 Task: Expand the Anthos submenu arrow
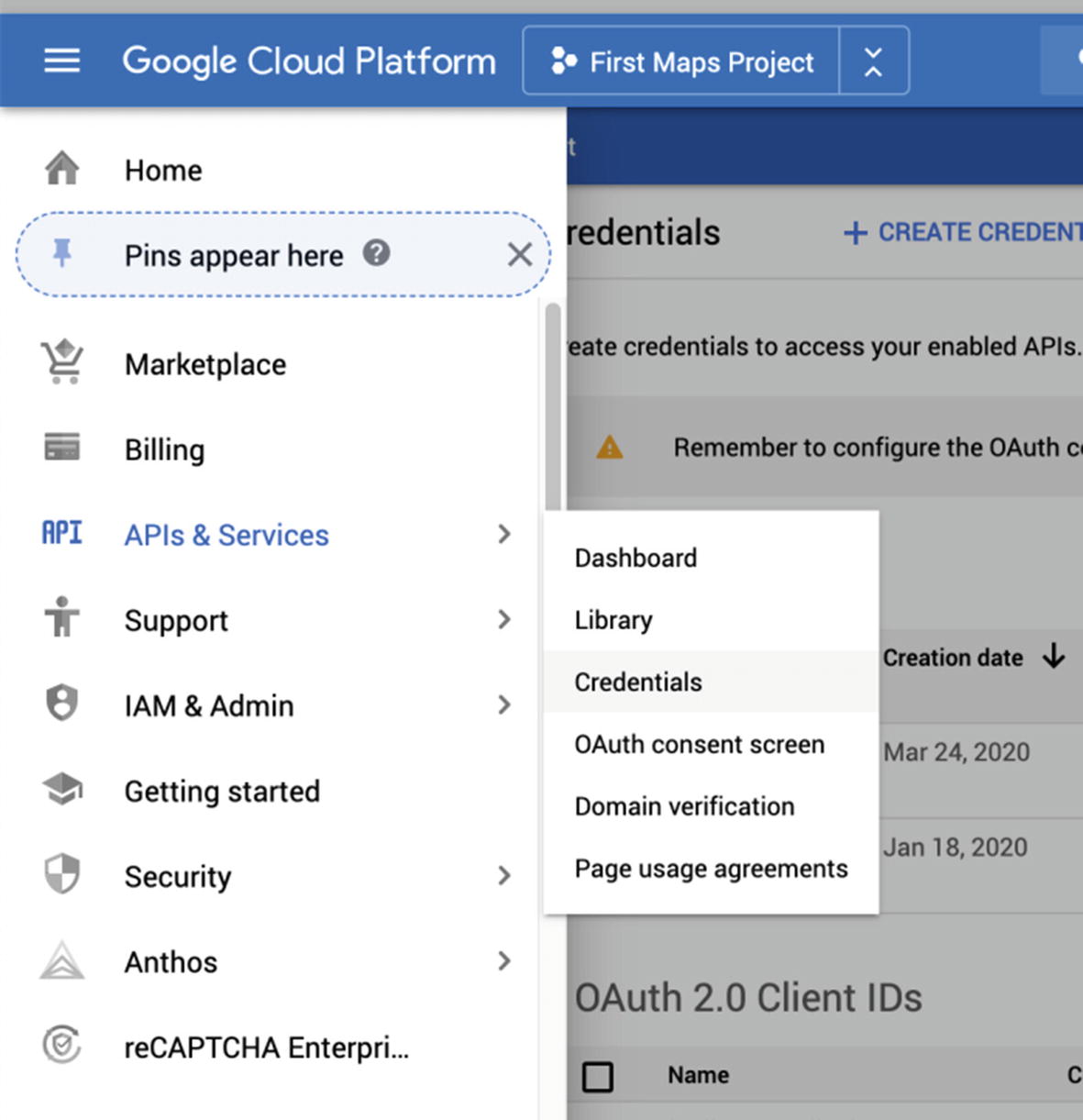pyautogui.click(x=503, y=960)
